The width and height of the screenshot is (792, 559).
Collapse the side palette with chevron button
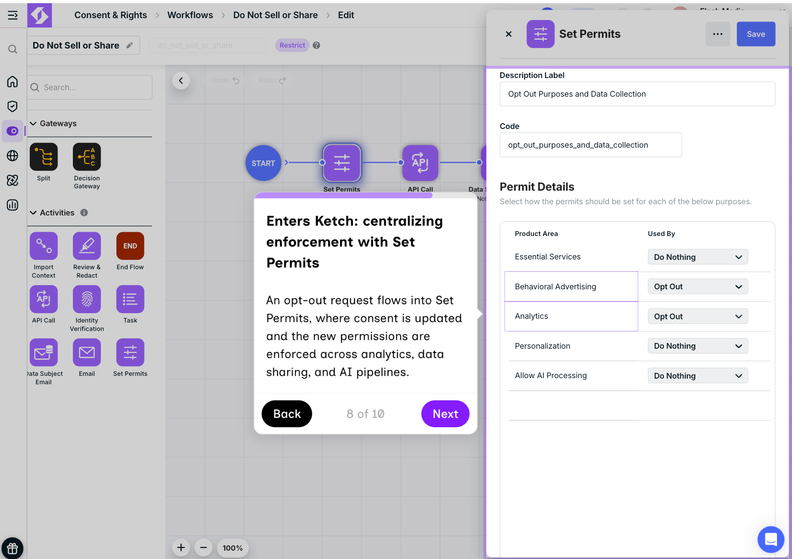click(x=181, y=81)
